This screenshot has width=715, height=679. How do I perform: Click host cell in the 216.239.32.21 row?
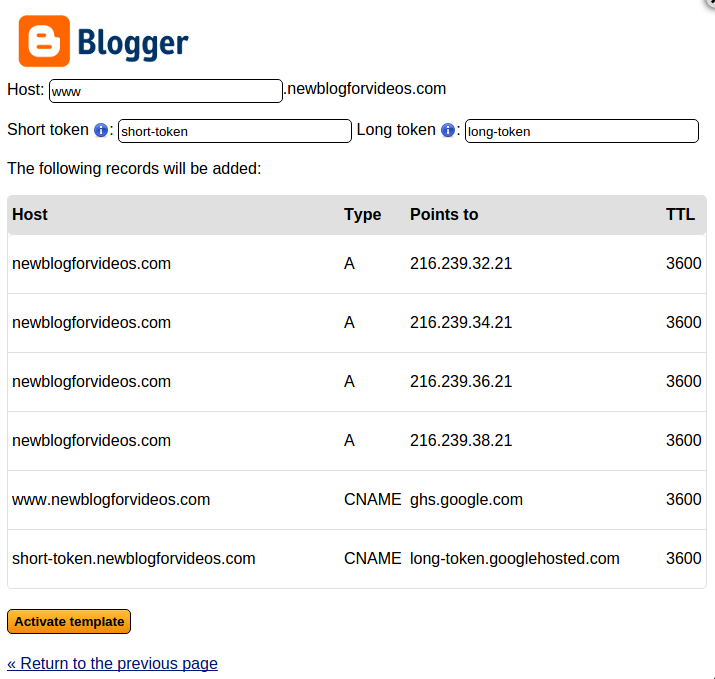(91, 263)
